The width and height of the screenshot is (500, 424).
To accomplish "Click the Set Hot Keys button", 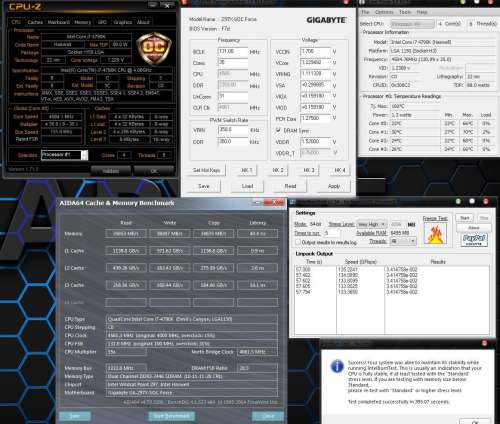I will point(207,170).
